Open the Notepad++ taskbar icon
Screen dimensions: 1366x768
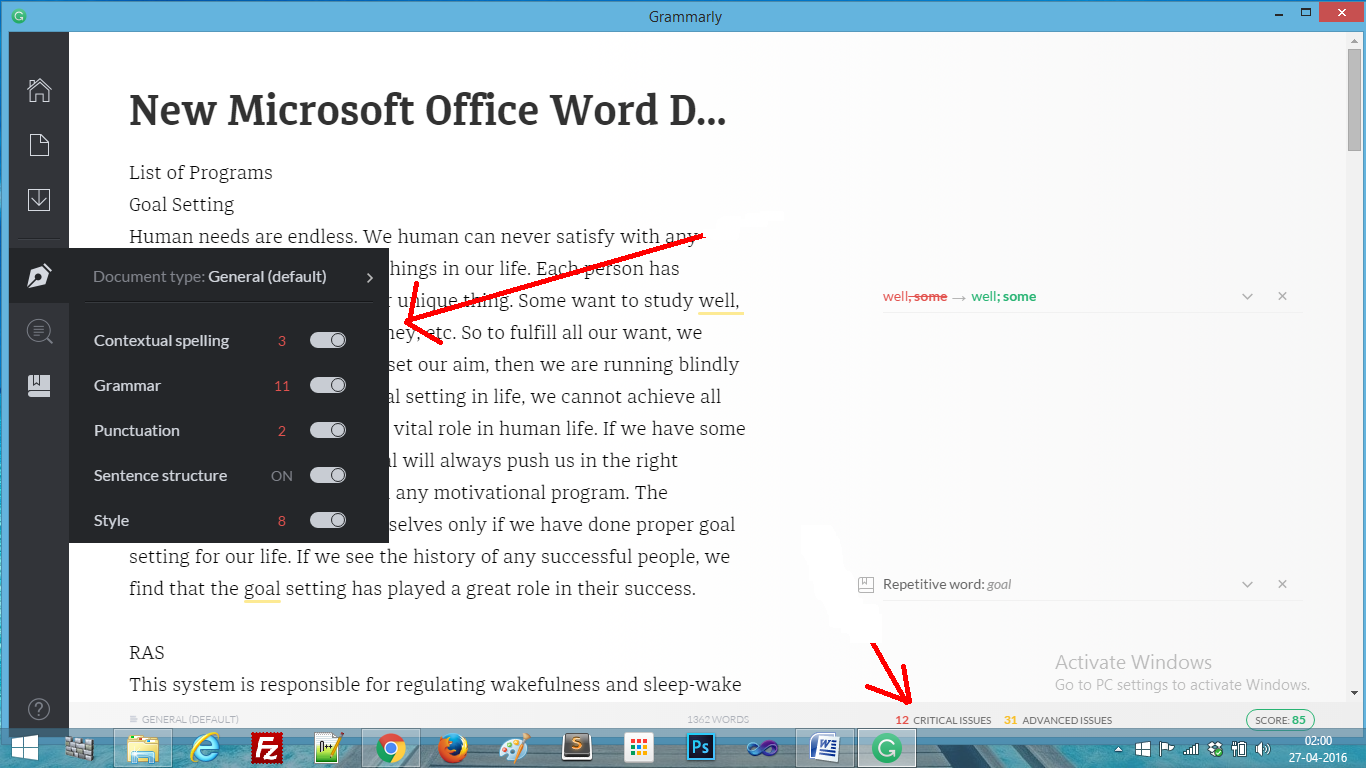329,748
